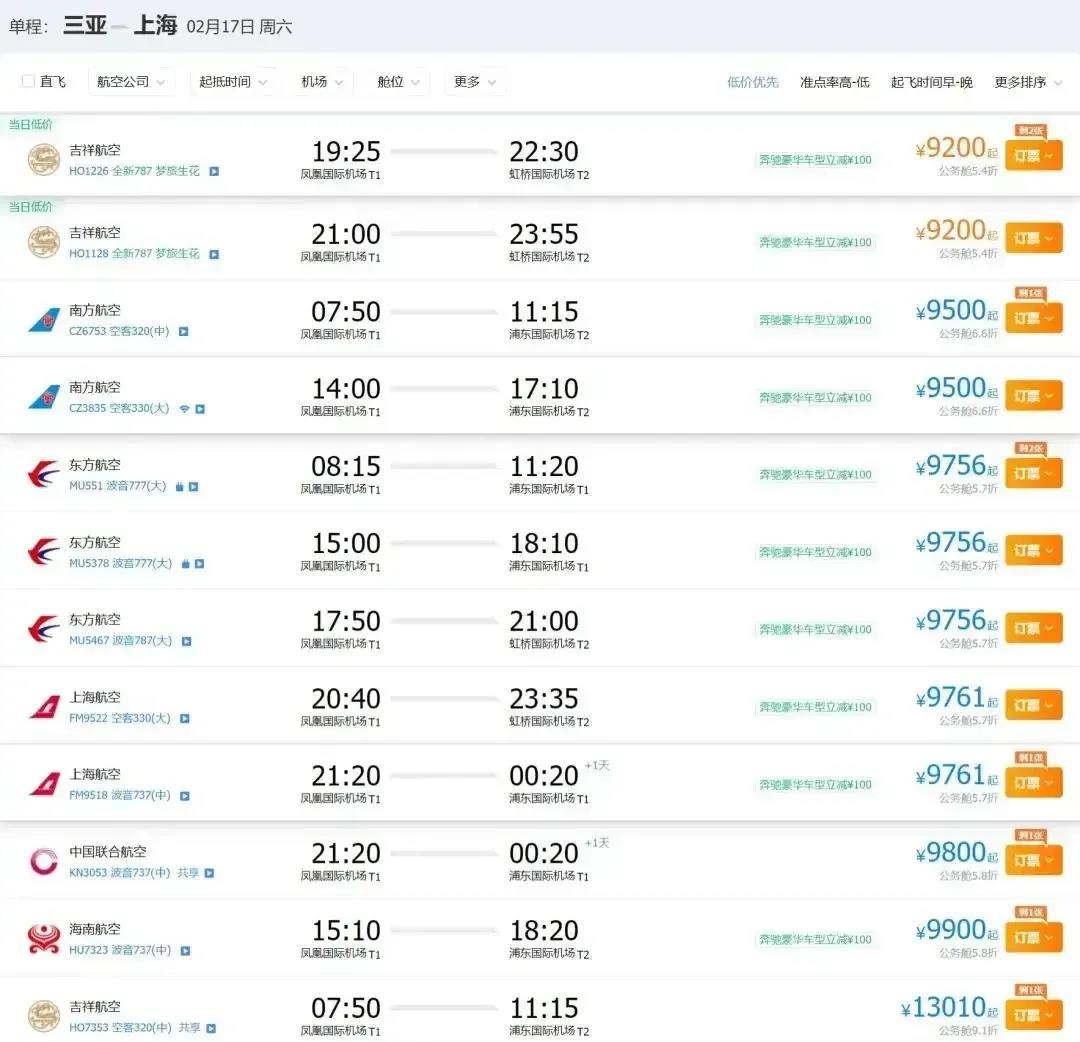Open info icon beside CZ6753 空客320
The width and height of the screenshot is (1080, 1042).
point(183,331)
